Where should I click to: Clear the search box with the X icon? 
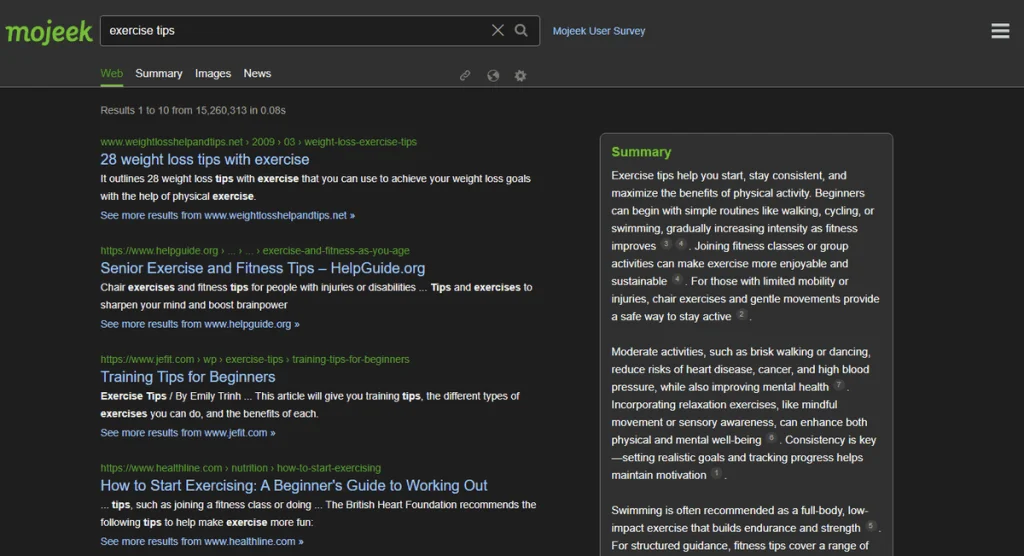coord(498,31)
